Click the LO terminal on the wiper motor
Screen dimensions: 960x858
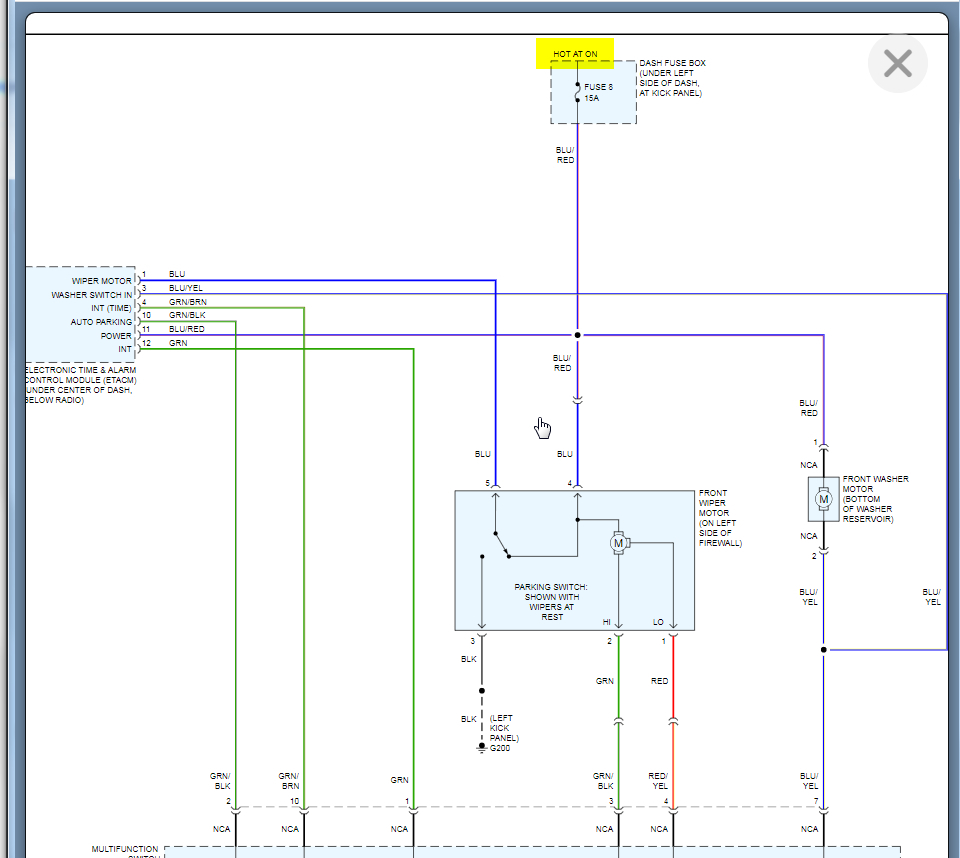[658, 622]
